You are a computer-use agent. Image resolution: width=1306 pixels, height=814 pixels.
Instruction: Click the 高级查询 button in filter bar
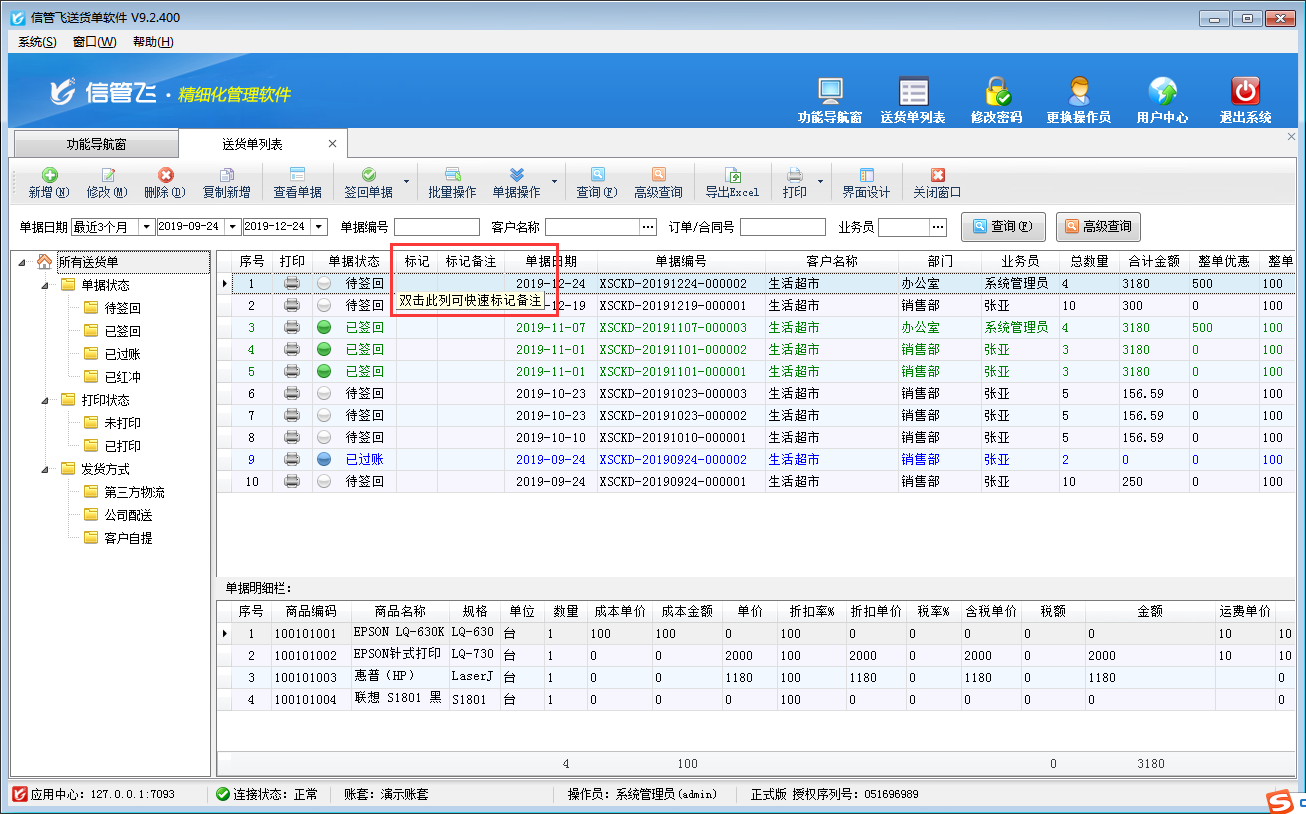coord(1098,227)
